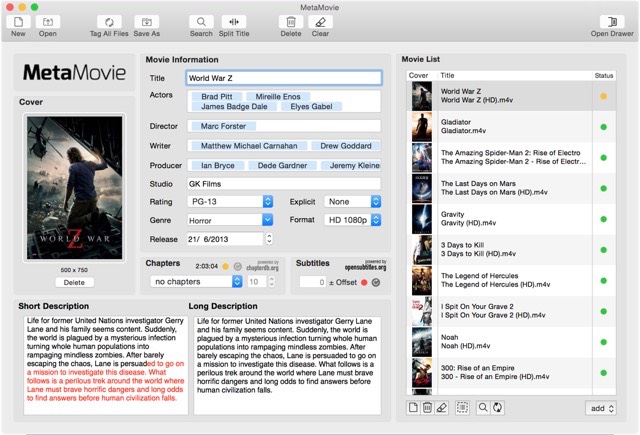Click the Drew Goddard writer token
The image size is (640, 435).
(x=346, y=146)
